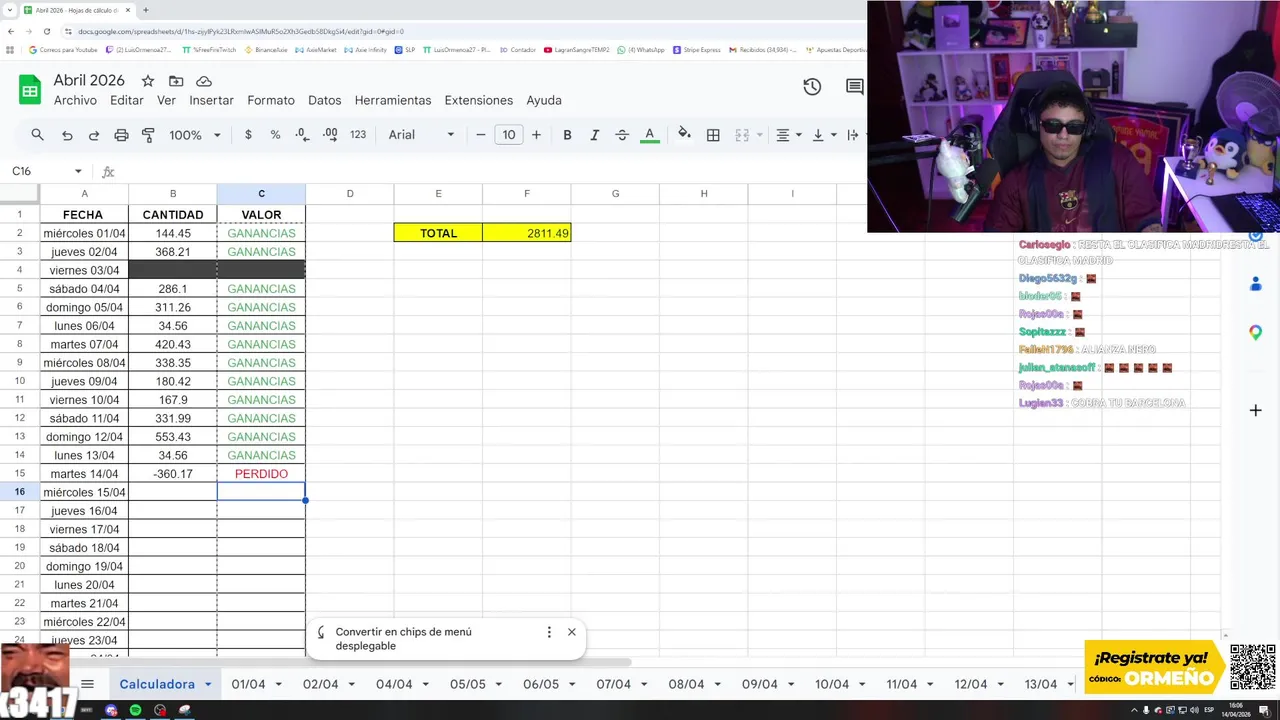
Task: Select the -360.17 amount cell
Action: pos(173,474)
